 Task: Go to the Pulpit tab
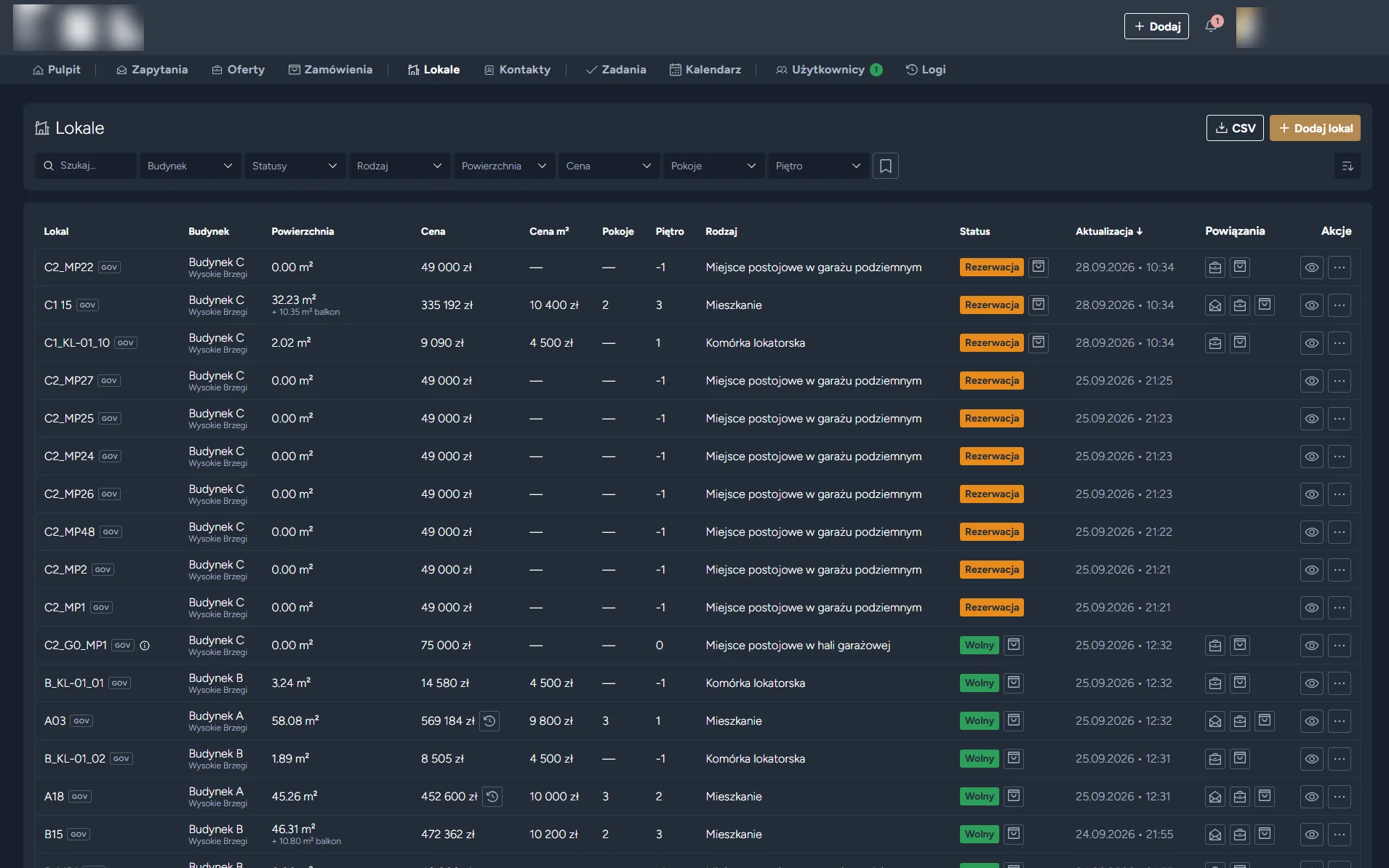(x=57, y=70)
